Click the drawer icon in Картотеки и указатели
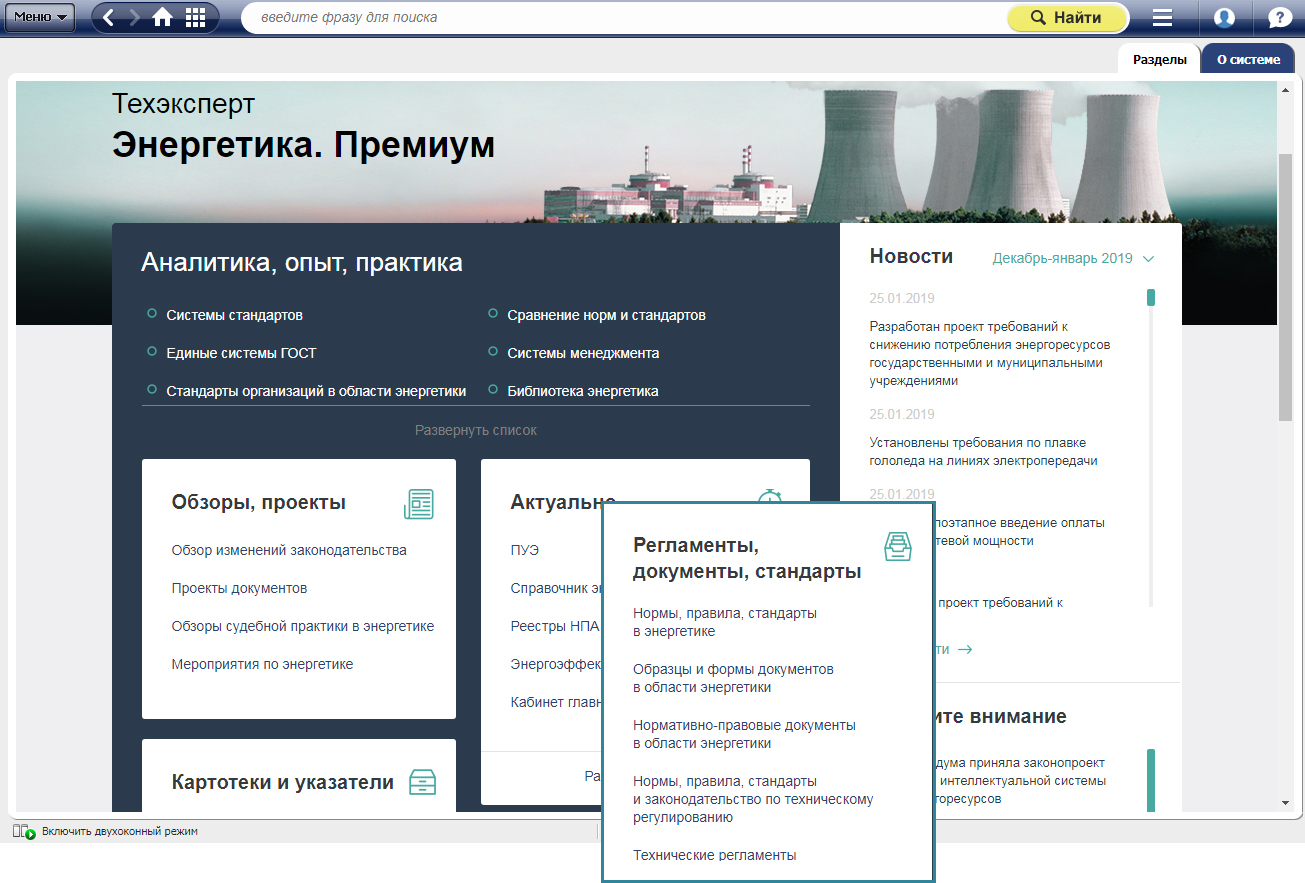The height and width of the screenshot is (883, 1305). tap(423, 782)
